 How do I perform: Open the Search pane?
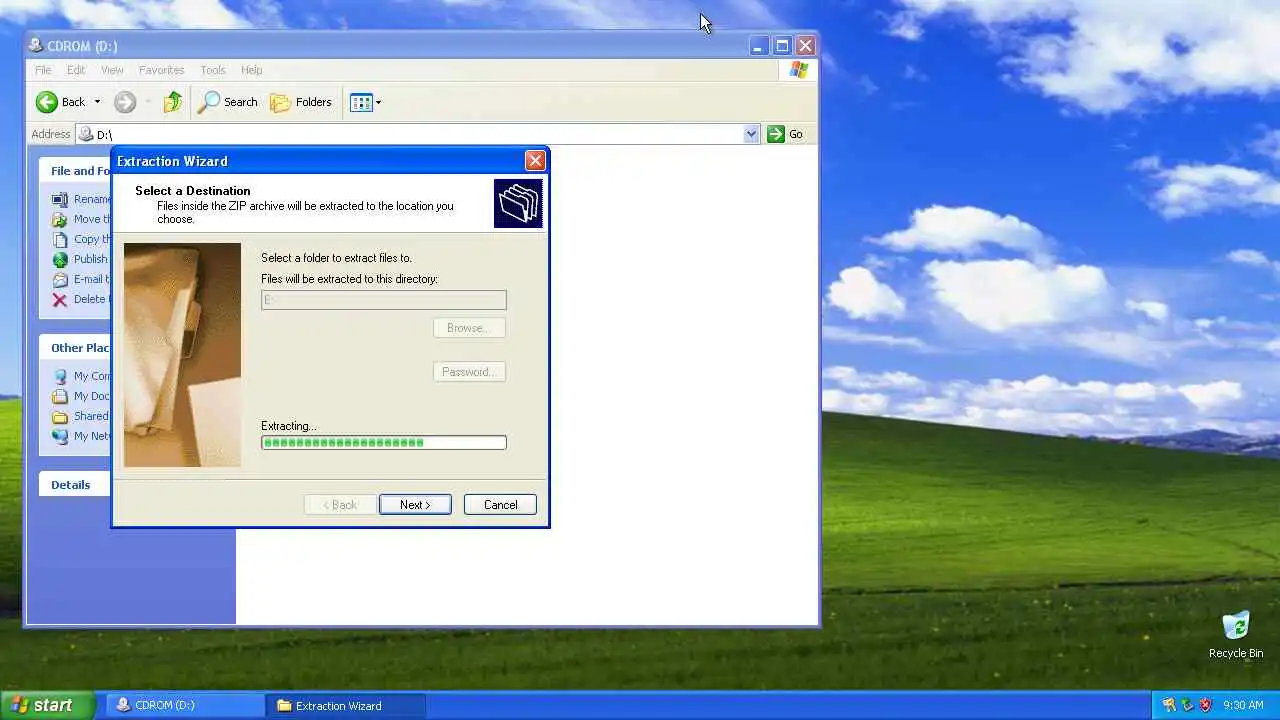point(228,102)
